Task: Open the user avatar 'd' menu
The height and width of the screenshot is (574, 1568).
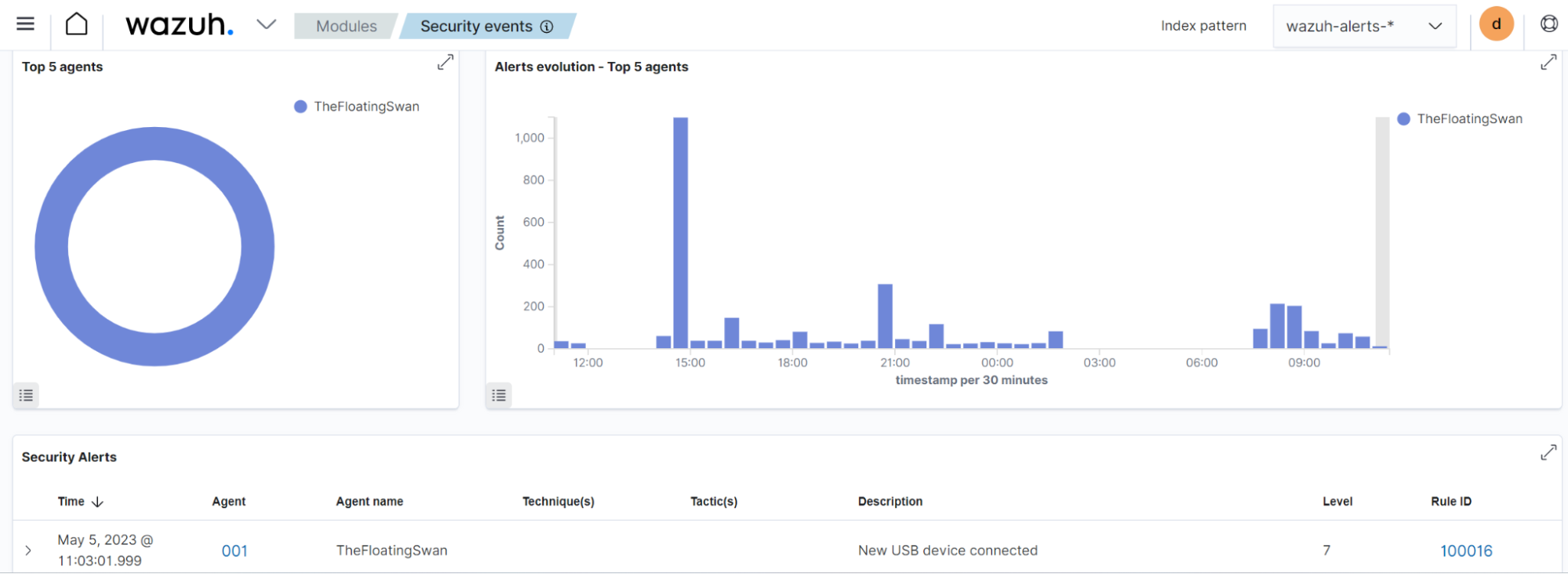Action: pyautogui.click(x=1496, y=24)
